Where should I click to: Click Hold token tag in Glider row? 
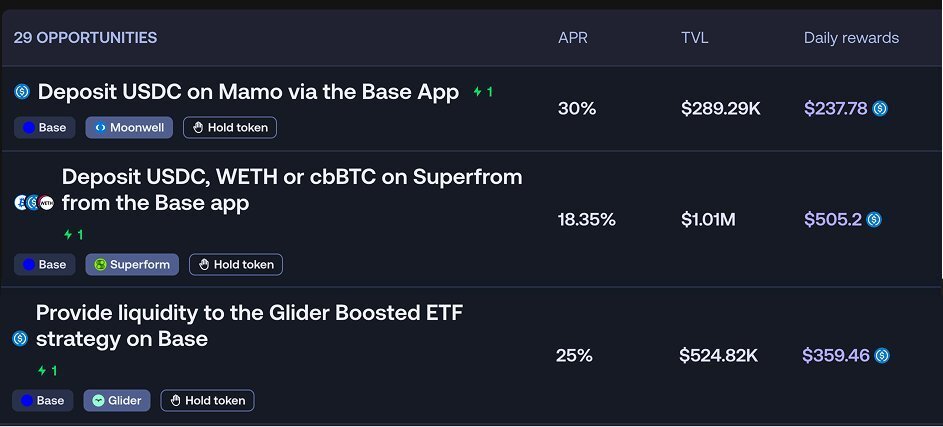(207, 401)
